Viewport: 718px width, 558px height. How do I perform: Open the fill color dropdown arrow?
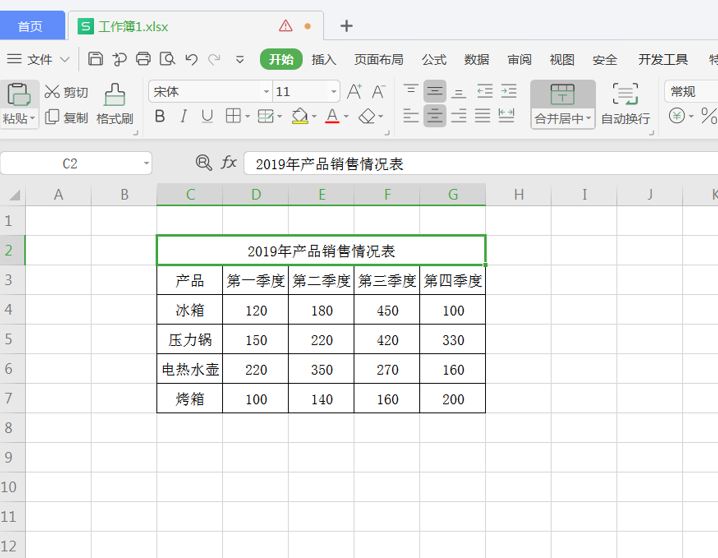coord(314,116)
